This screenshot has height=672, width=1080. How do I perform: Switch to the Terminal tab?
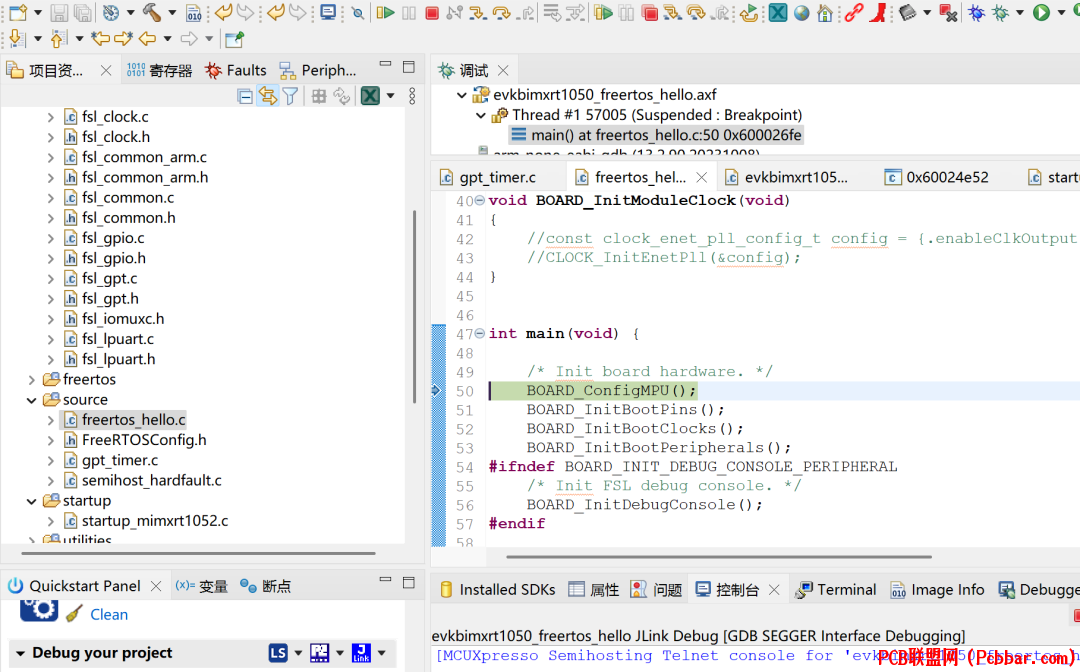[x=835, y=589]
